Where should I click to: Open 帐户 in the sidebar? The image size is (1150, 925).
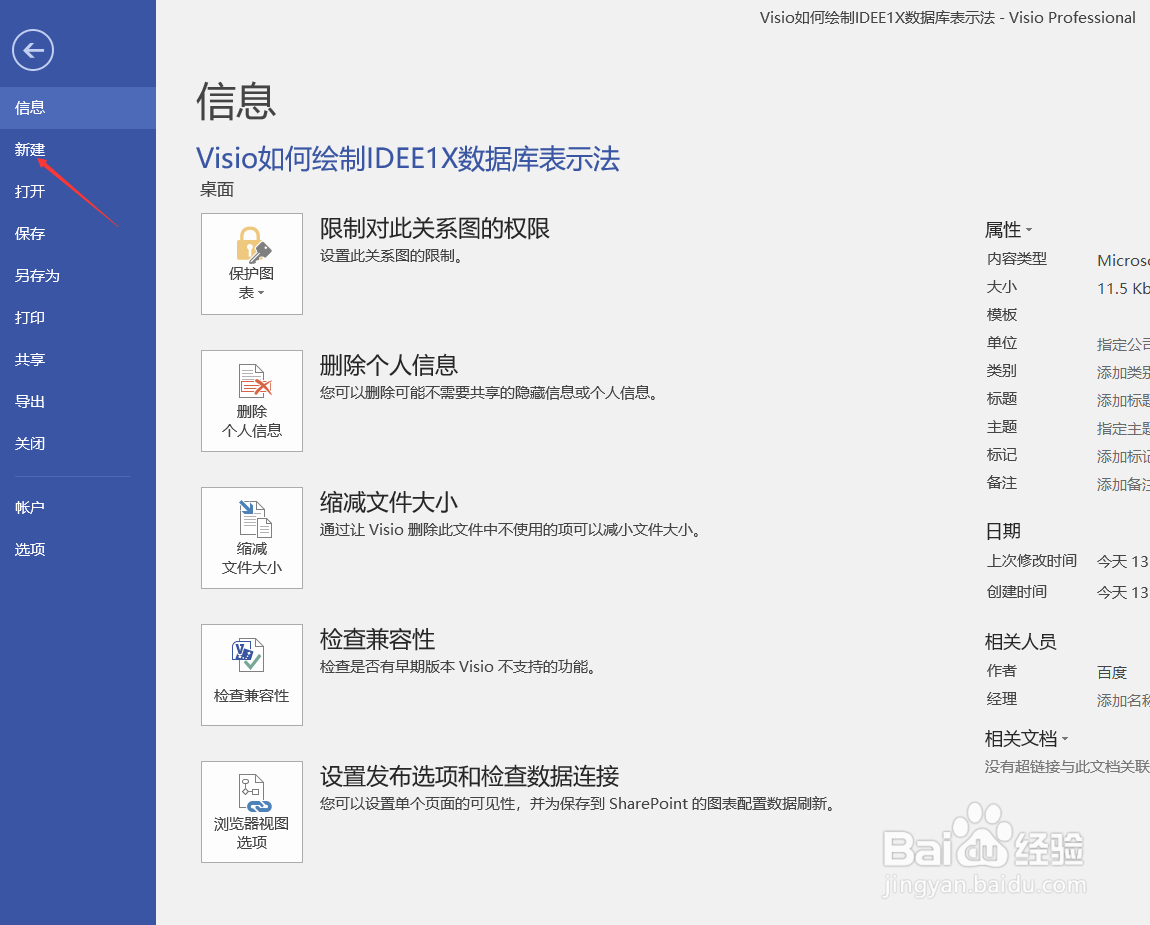point(78,508)
